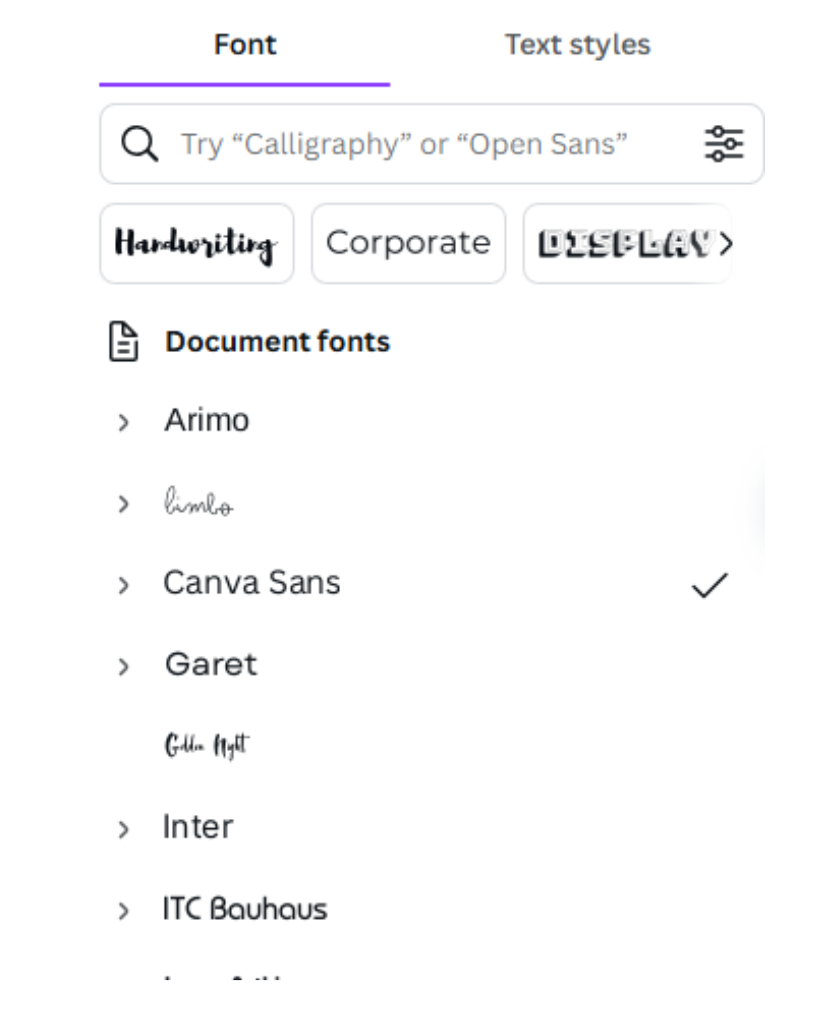Click the checkmark beside Canva Sans
The width and height of the screenshot is (840, 1032).
pos(709,586)
